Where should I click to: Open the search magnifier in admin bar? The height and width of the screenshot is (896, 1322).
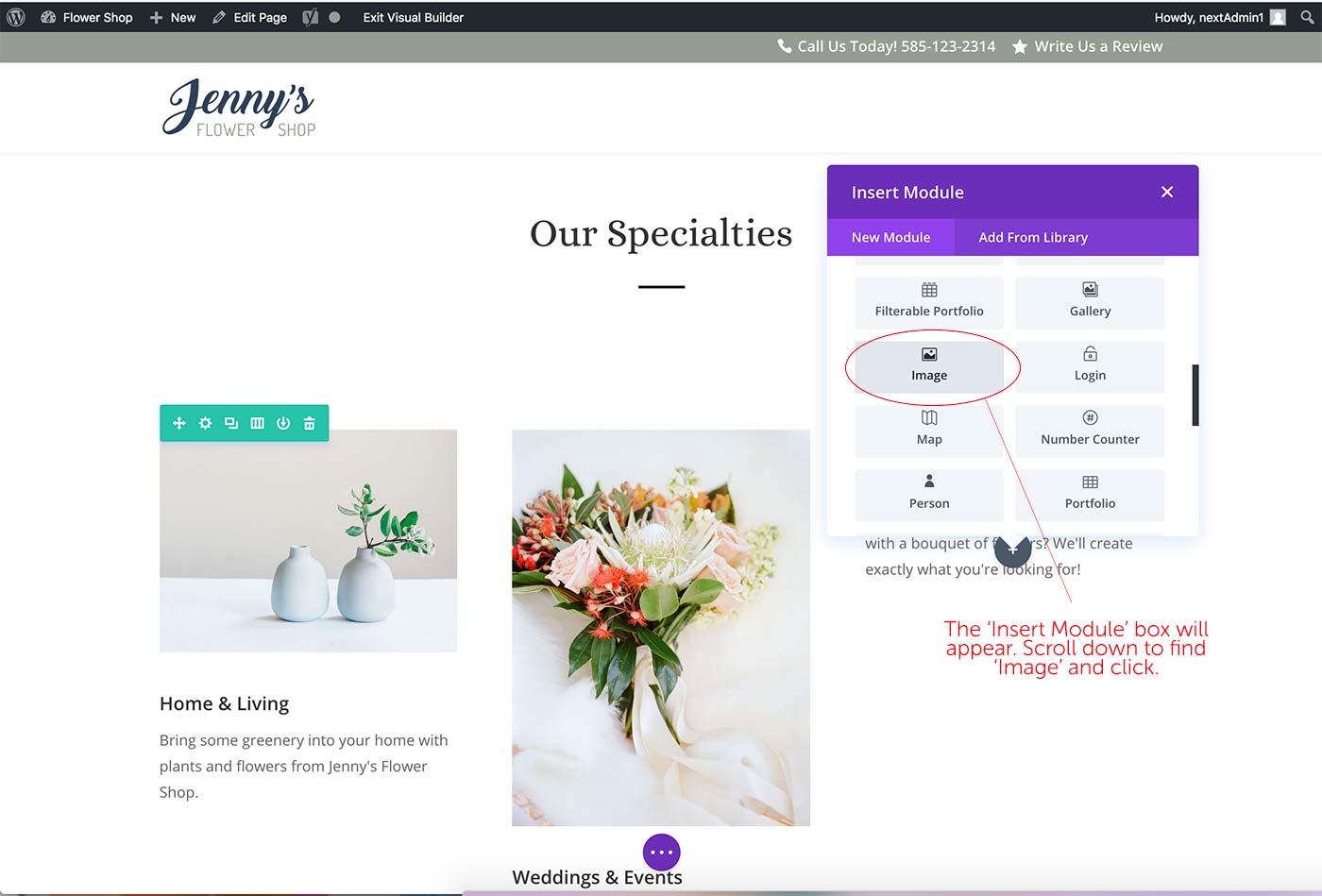1307,17
